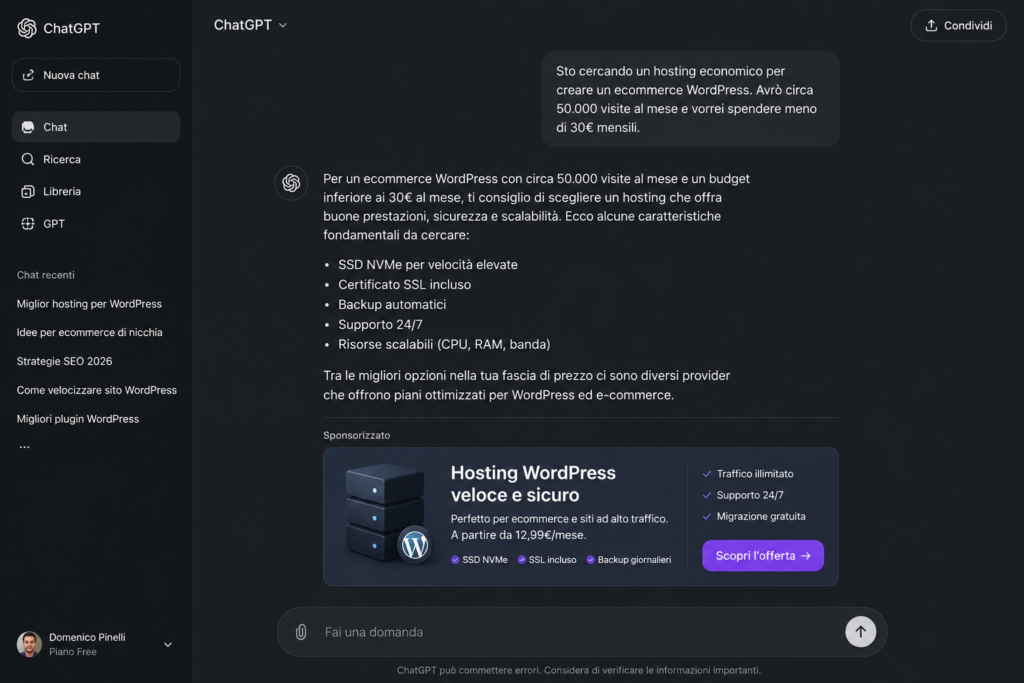Screen dimensions: 1024x683
Task: Open Miglior hosting per WordPress chat
Action: pos(89,304)
